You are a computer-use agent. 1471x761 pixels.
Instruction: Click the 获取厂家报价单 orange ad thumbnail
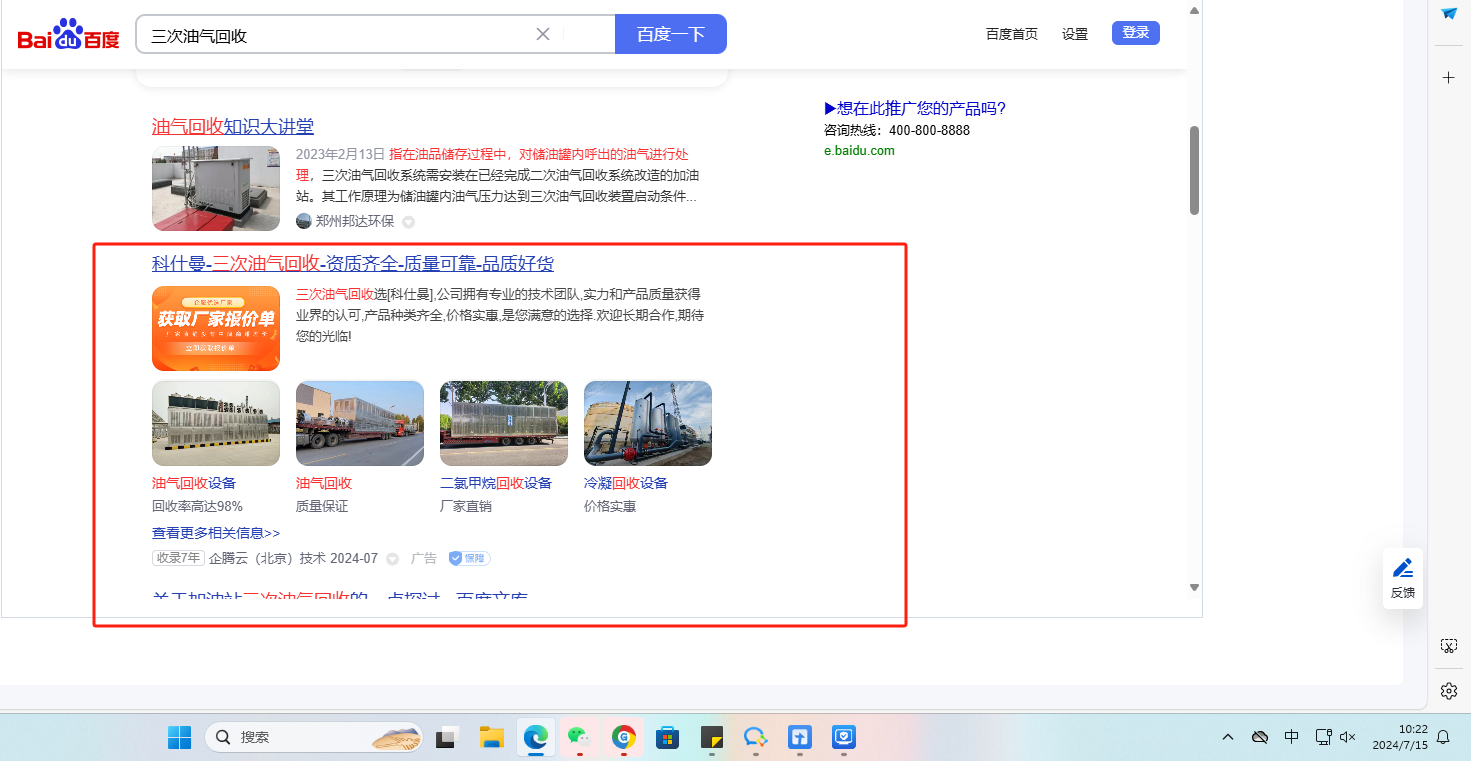(216, 328)
